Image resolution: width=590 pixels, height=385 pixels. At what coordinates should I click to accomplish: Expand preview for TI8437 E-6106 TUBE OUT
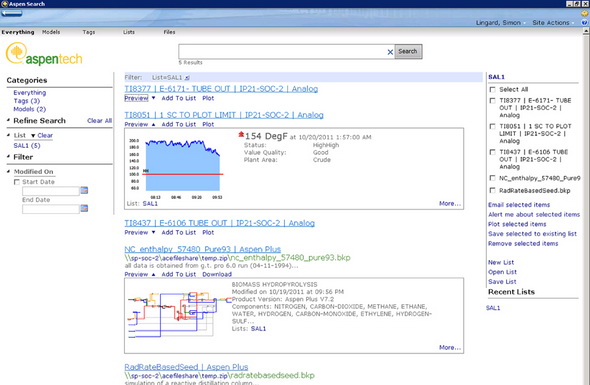tap(153, 233)
